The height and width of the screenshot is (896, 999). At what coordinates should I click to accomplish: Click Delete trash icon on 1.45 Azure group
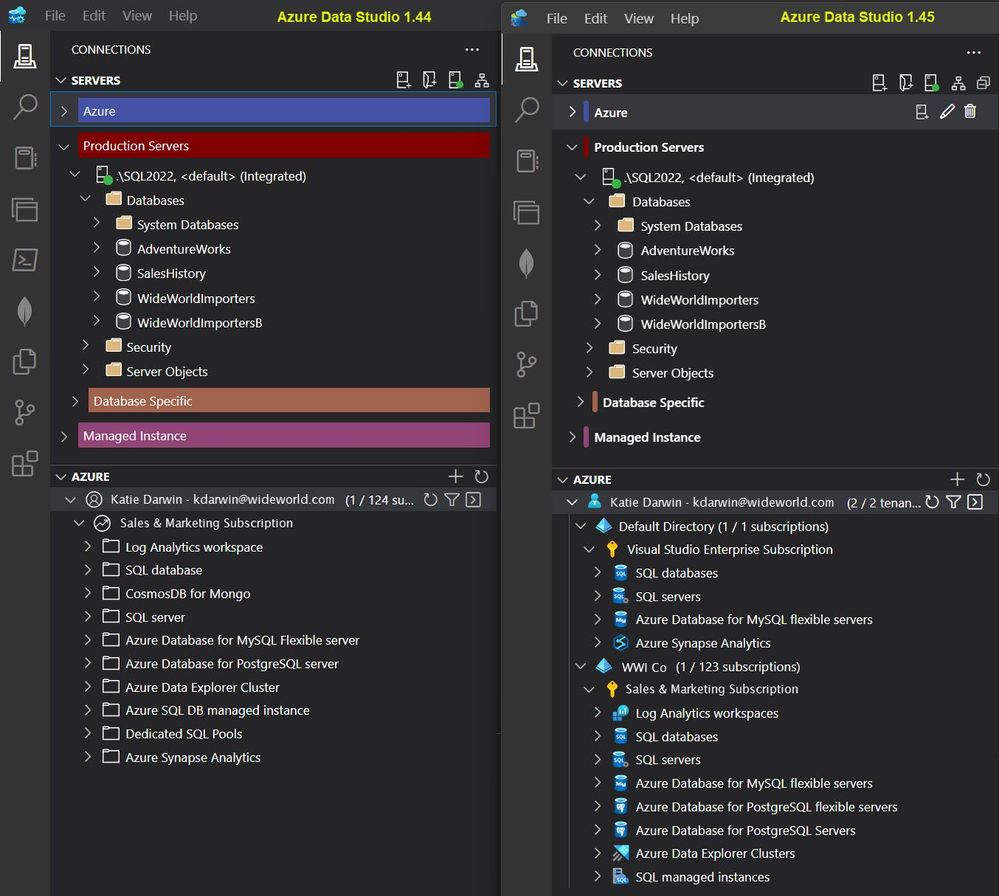[x=970, y=112]
